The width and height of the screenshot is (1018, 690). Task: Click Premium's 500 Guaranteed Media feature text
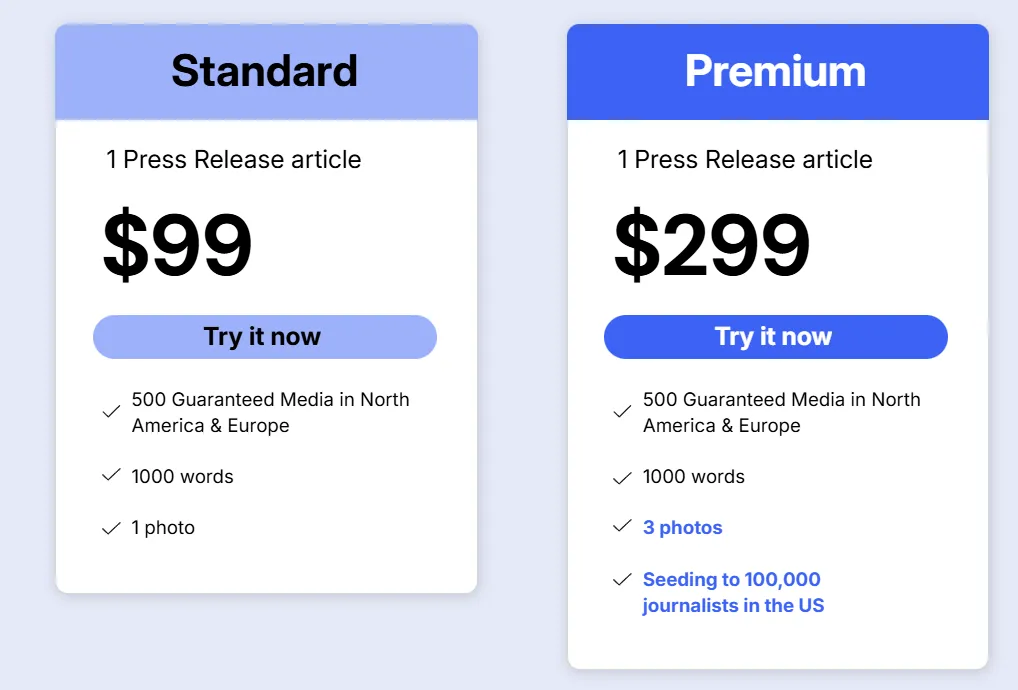[x=781, y=412]
